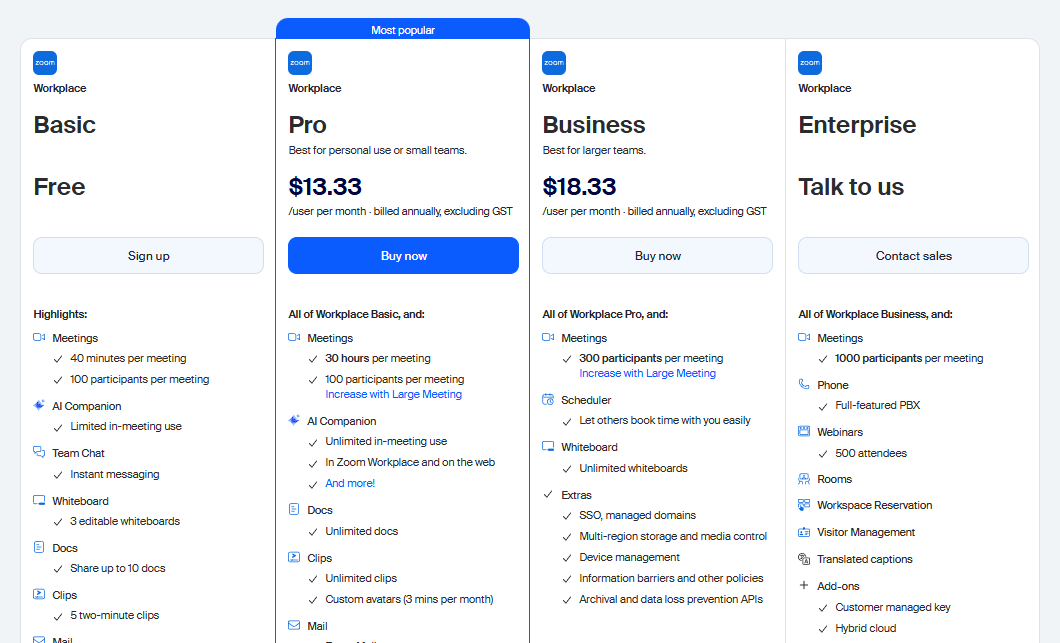Click the Meetings camera icon in Business plan
The width and height of the screenshot is (1060, 643).
(x=548, y=337)
